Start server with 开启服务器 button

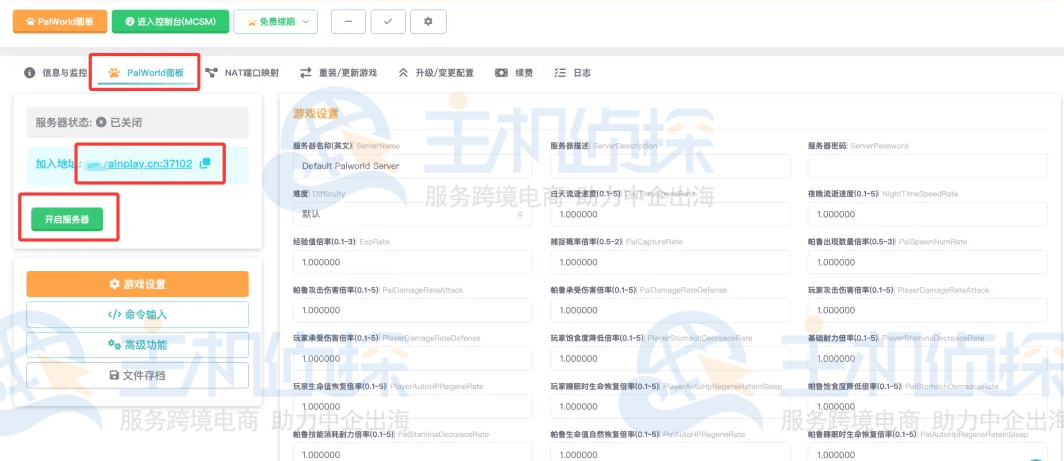(67, 219)
